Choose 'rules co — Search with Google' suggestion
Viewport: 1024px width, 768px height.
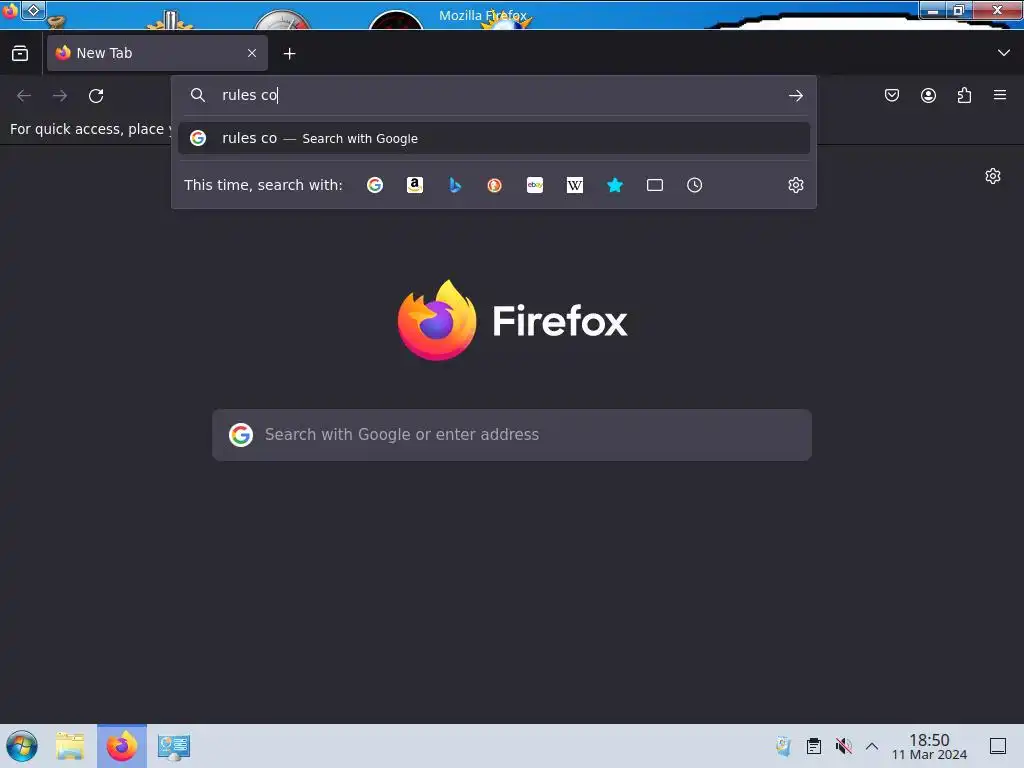pyautogui.click(x=494, y=138)
